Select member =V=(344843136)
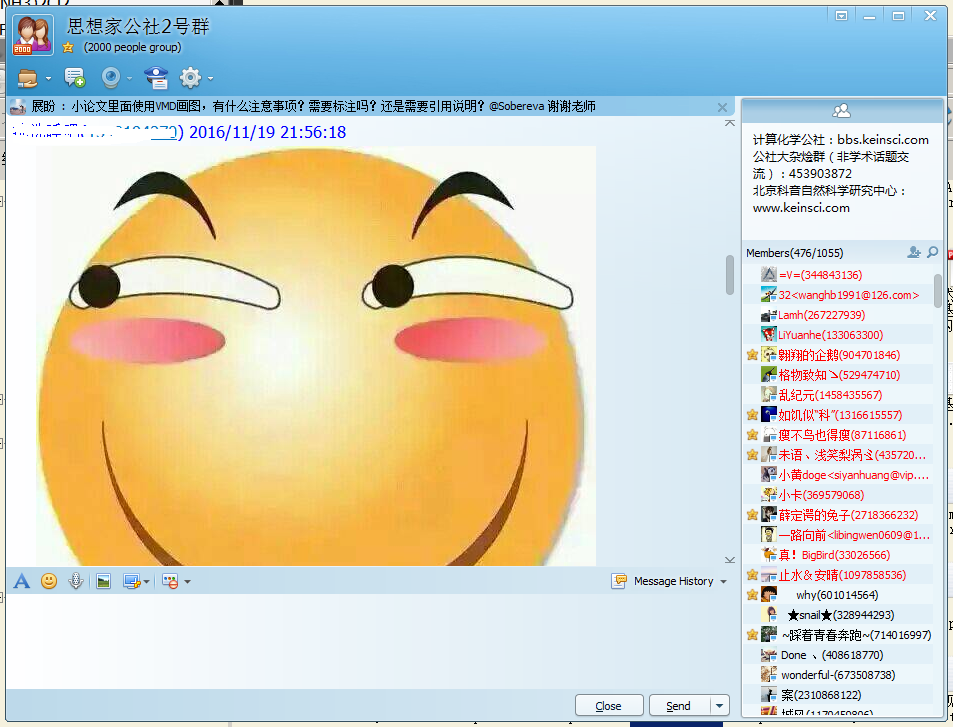The width and height of the screenshot is (953, 727). [x=839, y=275]
